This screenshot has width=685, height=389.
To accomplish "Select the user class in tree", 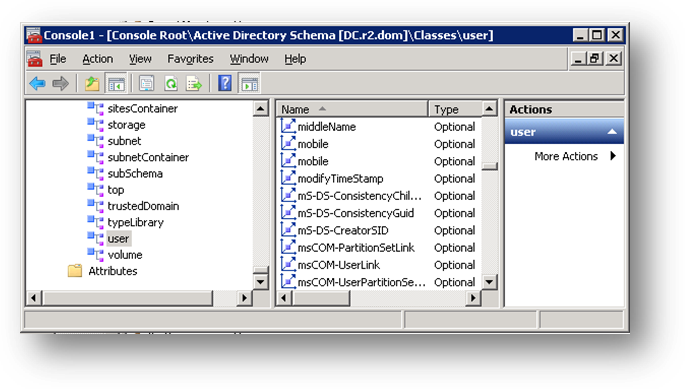I will [x=118, y=239].
